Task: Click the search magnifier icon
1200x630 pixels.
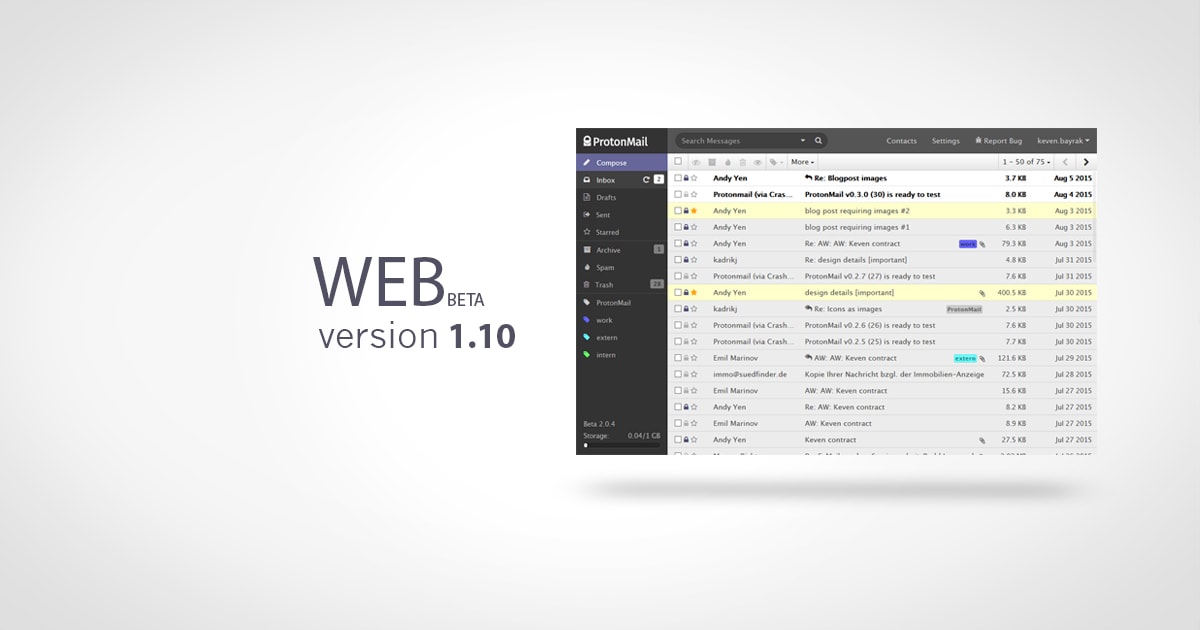Action: coord(818,141)
